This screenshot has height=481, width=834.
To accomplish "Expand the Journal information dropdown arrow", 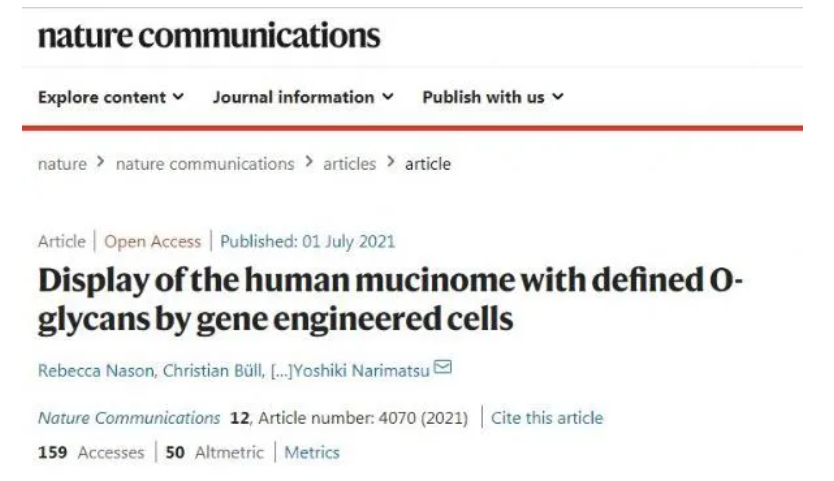I will click(x=388, y=97).
